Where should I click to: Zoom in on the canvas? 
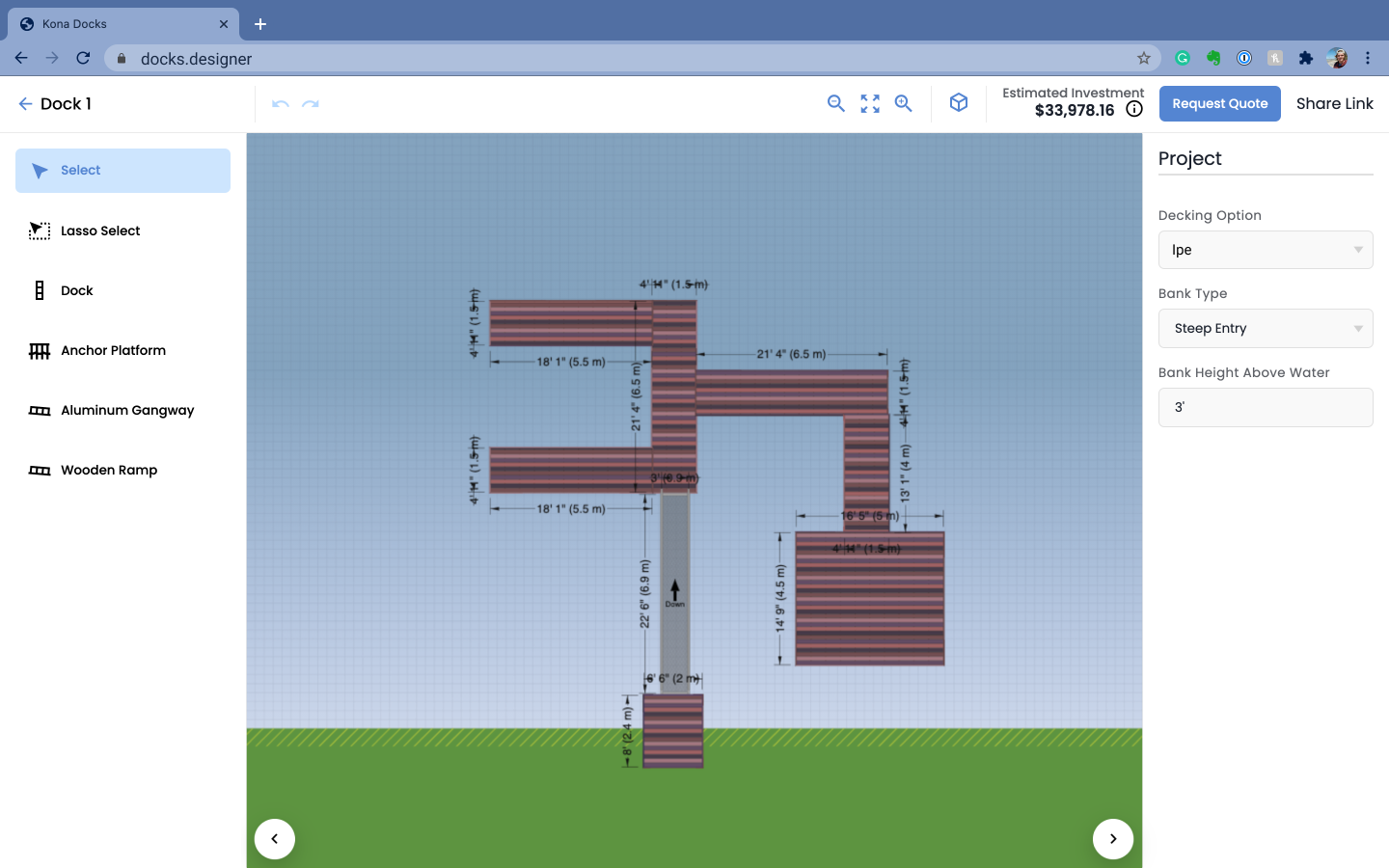coord(904,103)
